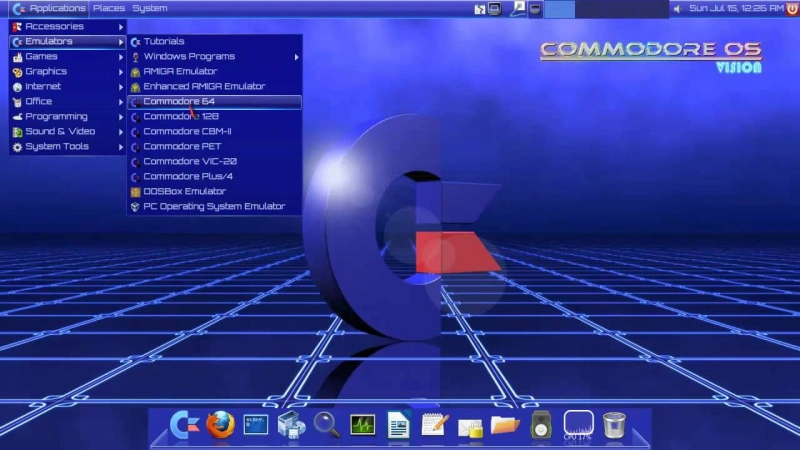Launch Commodore VIC-20 emulator
This screenshot has width=800, height=450.
click(x=214, y=161)
